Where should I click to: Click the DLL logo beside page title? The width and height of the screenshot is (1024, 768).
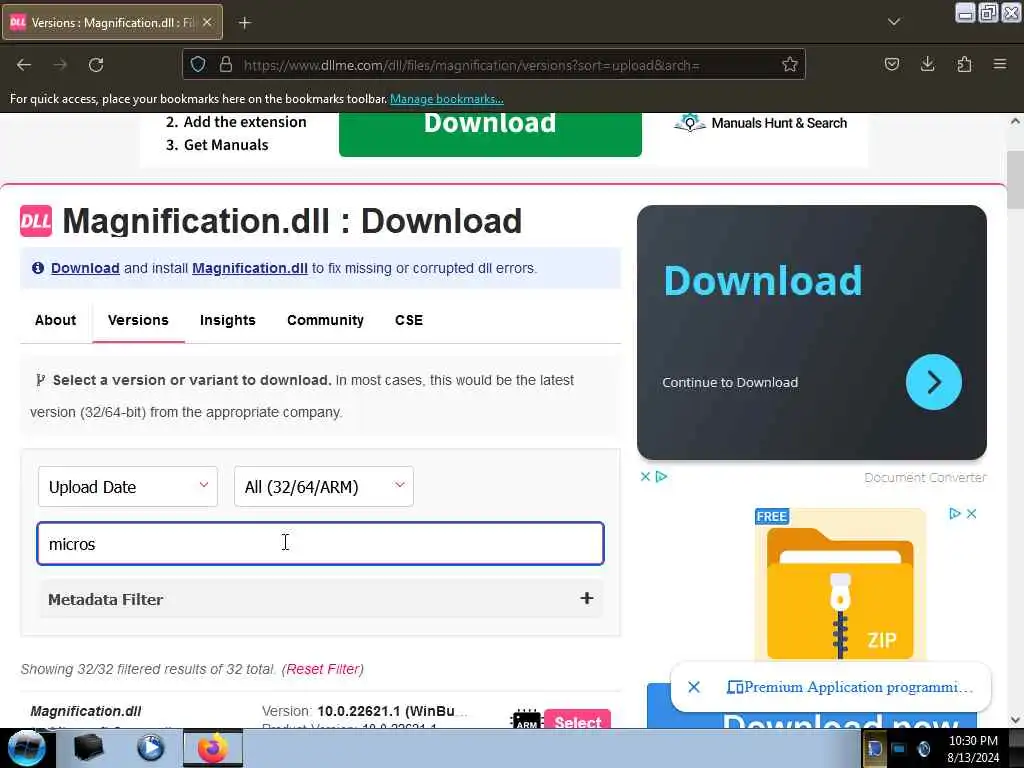tap(36, 221)
